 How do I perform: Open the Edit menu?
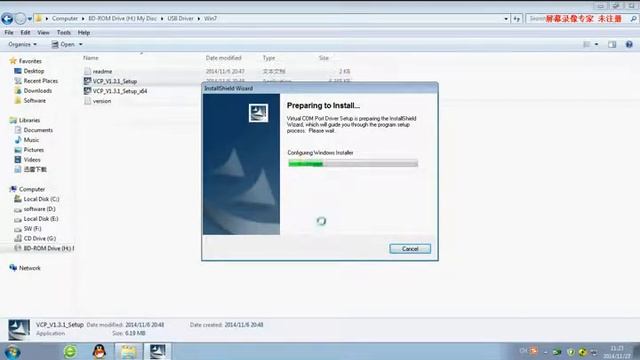point(25,32)
